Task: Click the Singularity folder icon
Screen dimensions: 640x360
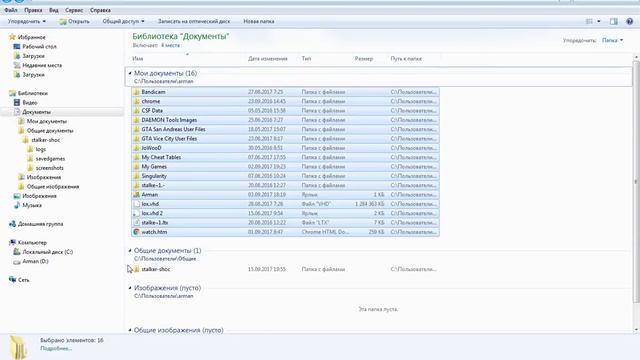Action: [x=136, y=176]
